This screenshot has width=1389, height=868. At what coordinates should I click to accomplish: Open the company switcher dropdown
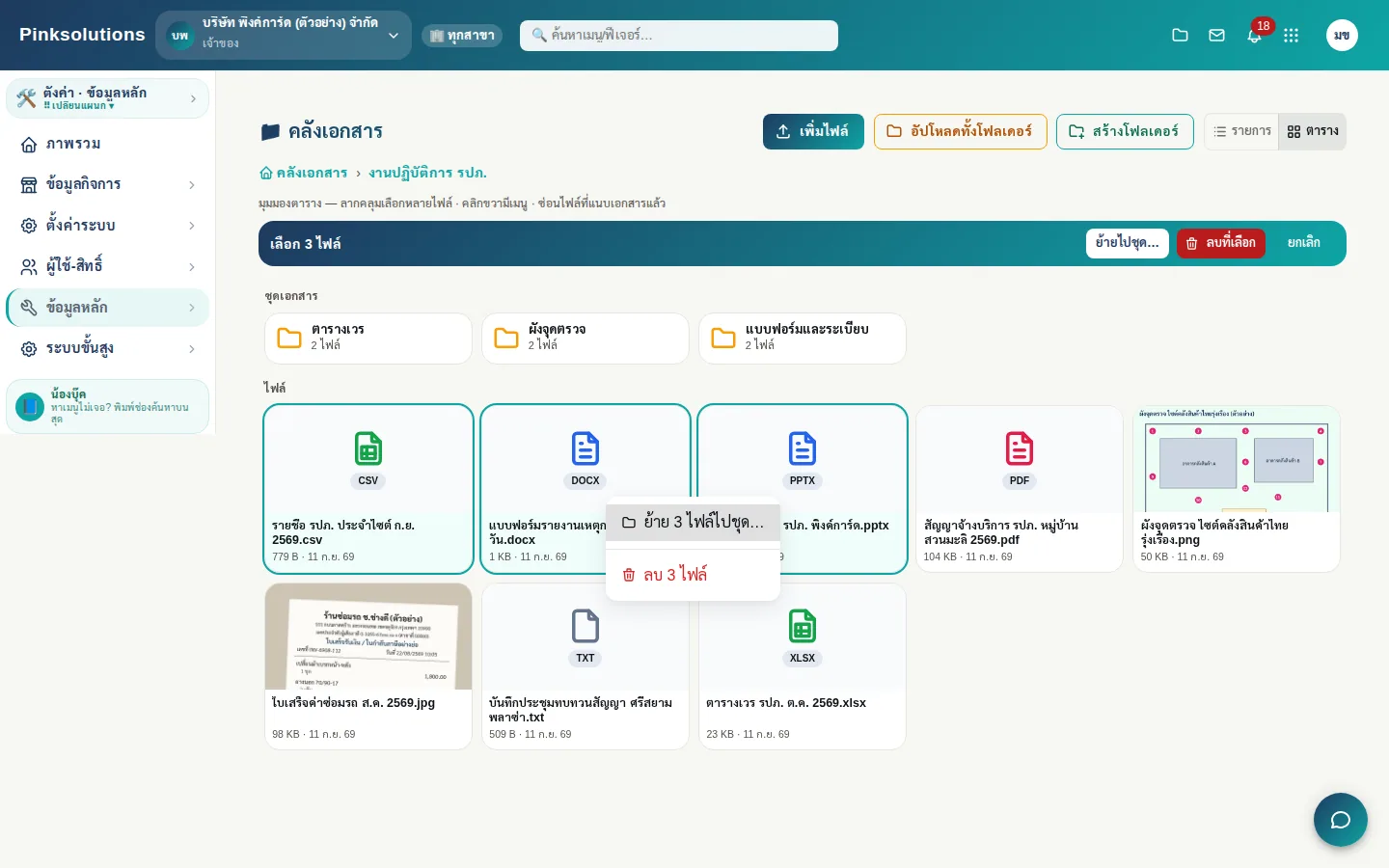(284, 36)
